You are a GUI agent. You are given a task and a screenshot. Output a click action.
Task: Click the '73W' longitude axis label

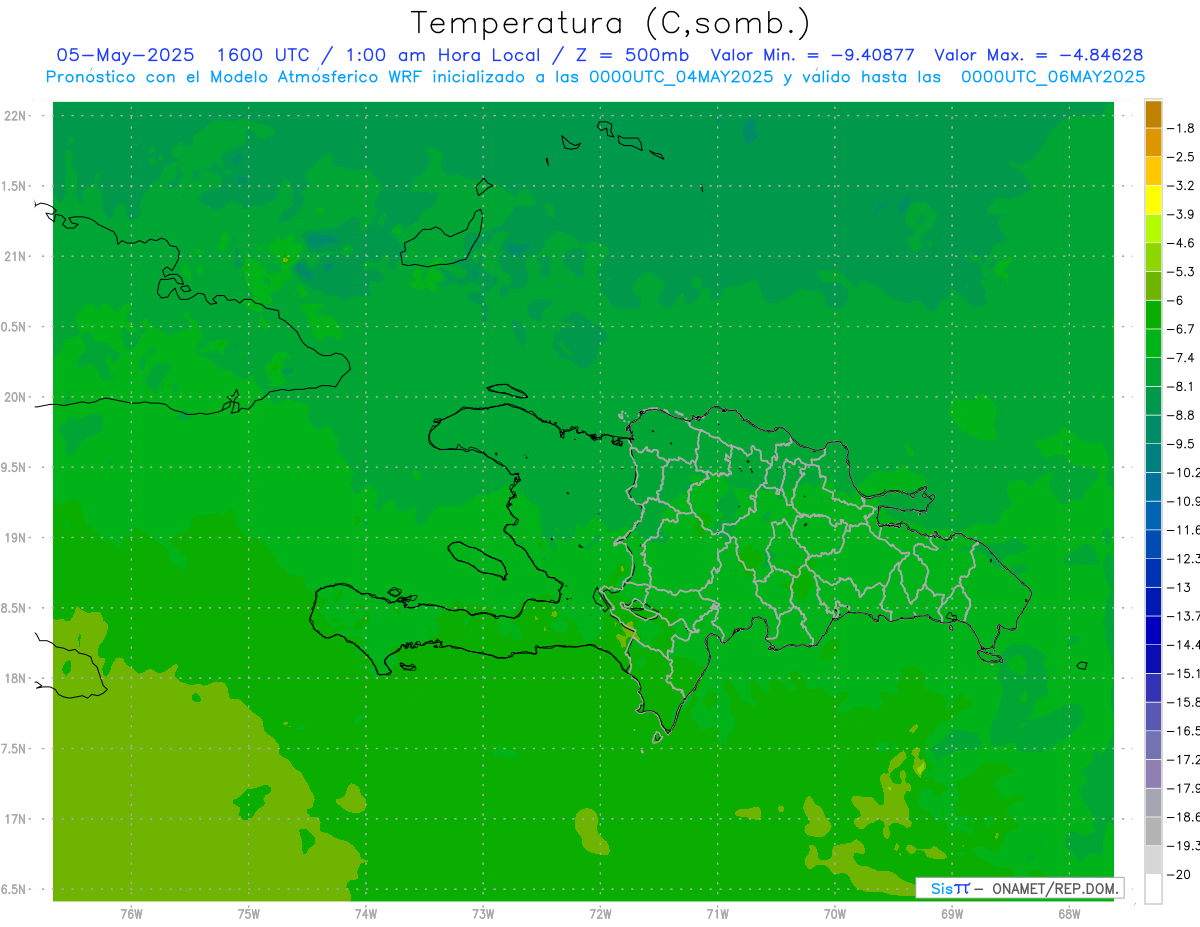point(483,913)
